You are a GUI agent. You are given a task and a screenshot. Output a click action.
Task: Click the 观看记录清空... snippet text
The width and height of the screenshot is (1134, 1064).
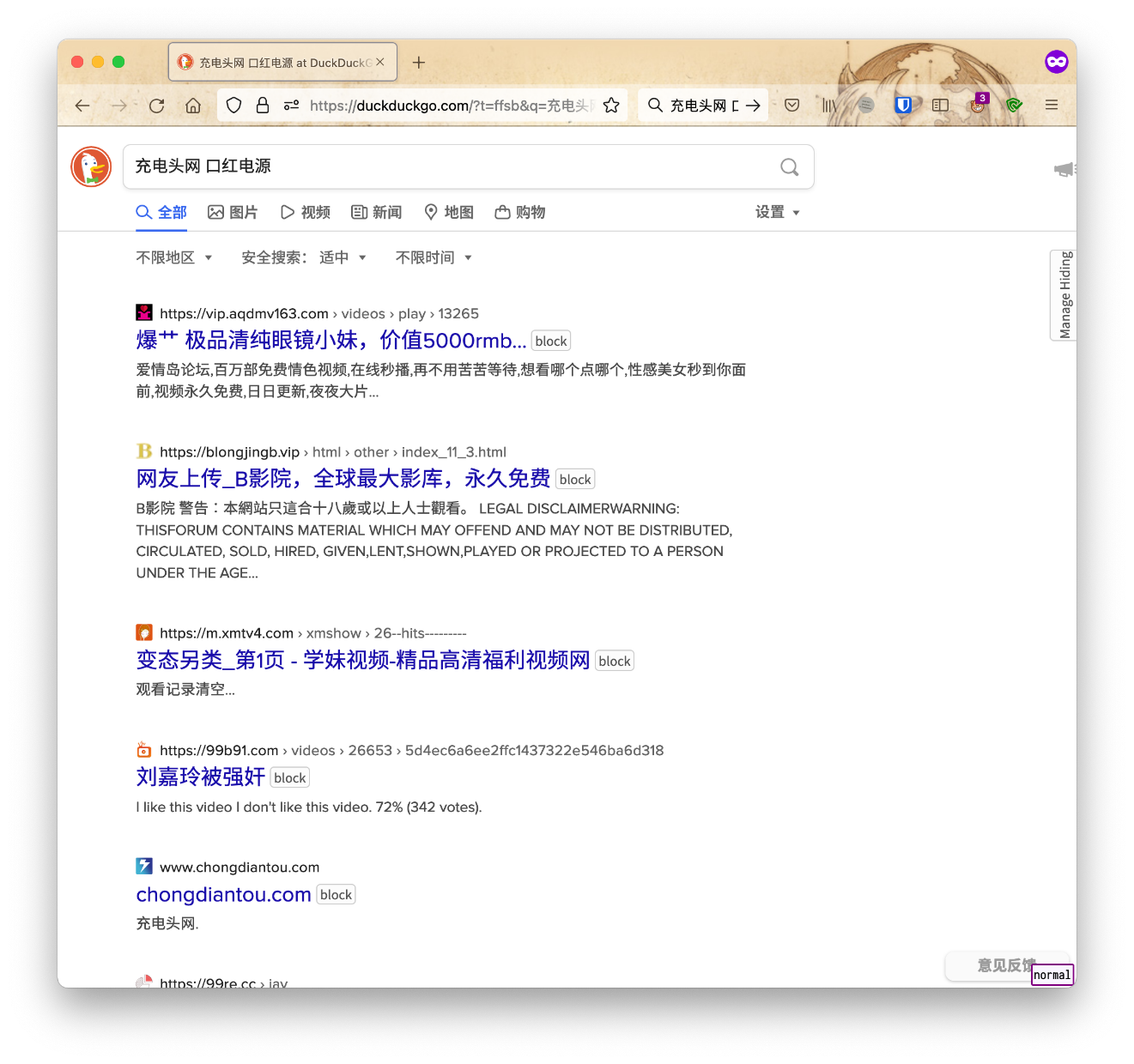coord(185,690)
